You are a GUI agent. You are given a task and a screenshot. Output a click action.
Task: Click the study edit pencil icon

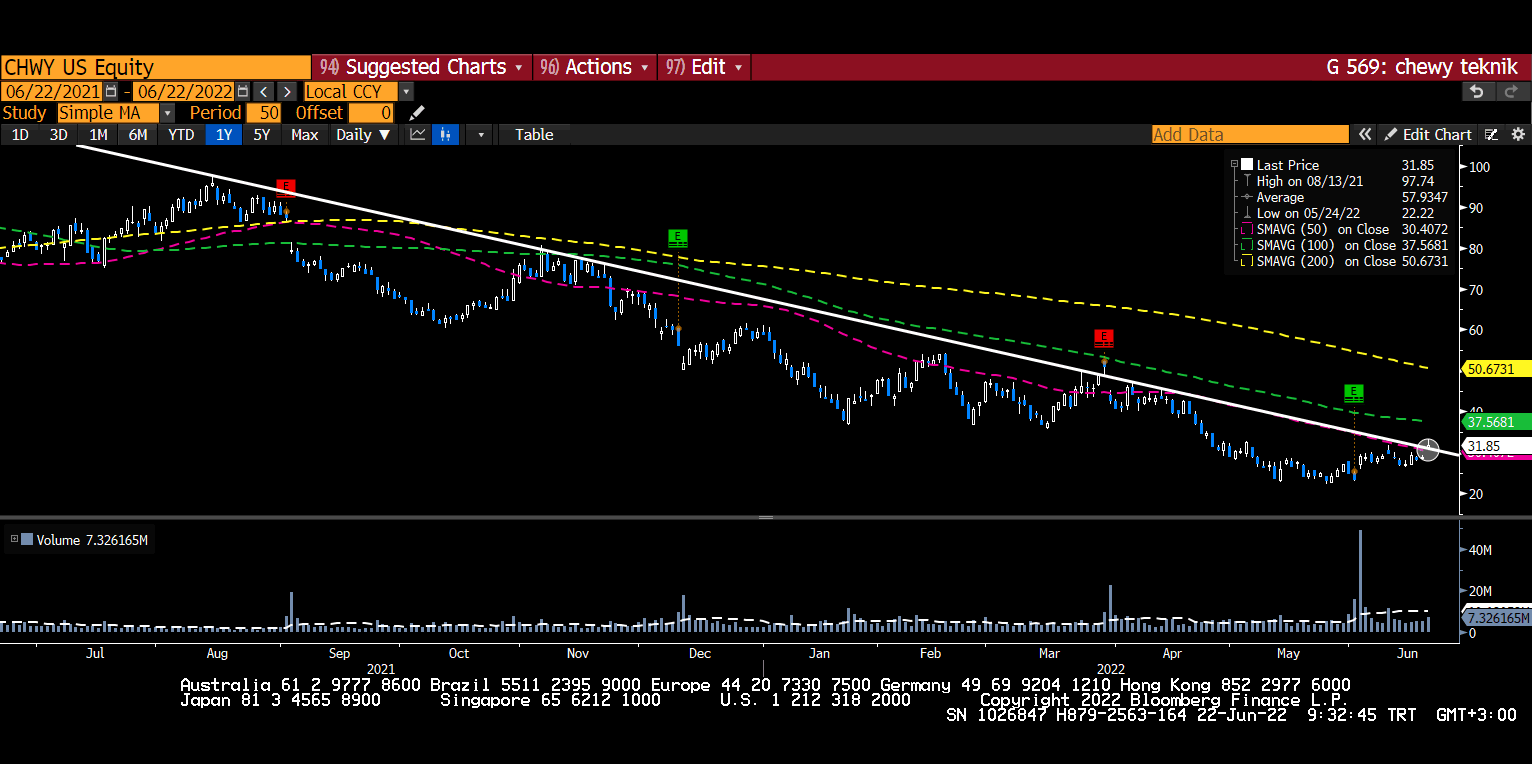417,113
